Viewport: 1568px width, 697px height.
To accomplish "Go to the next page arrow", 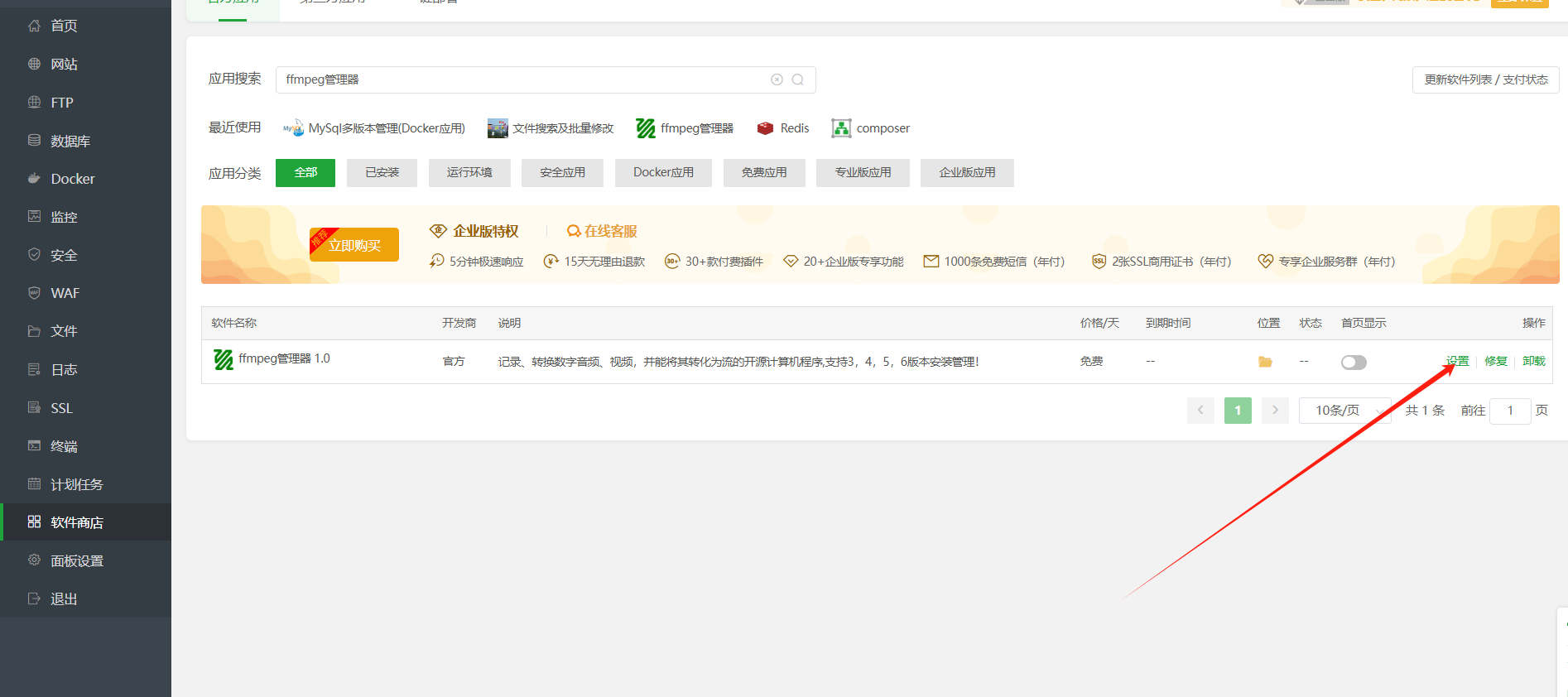I will coord(1275,411).
